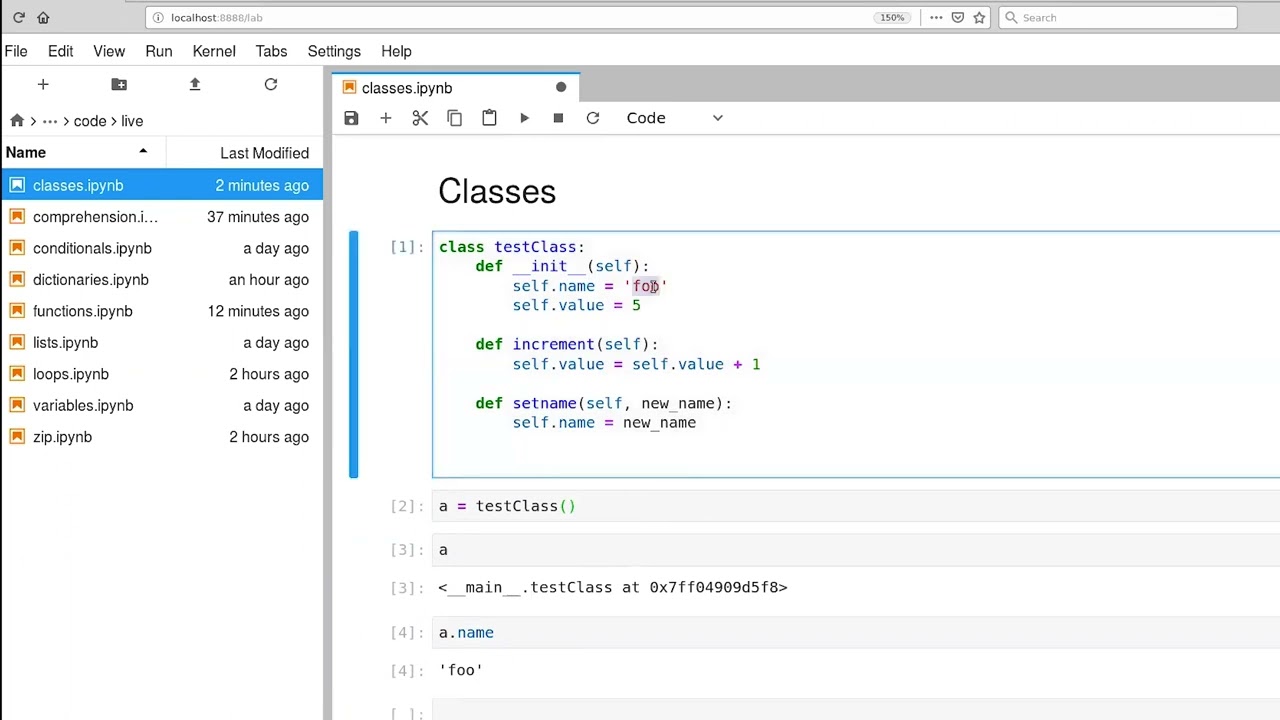Click the Classes markdown heading
Image resolution: width=1280 pixels, height=720 pixels.
click(x=497, y=191)
